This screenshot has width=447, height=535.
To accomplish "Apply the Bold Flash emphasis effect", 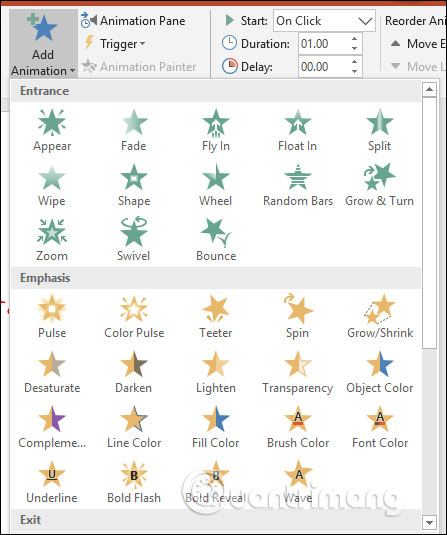I will point(134,482).
